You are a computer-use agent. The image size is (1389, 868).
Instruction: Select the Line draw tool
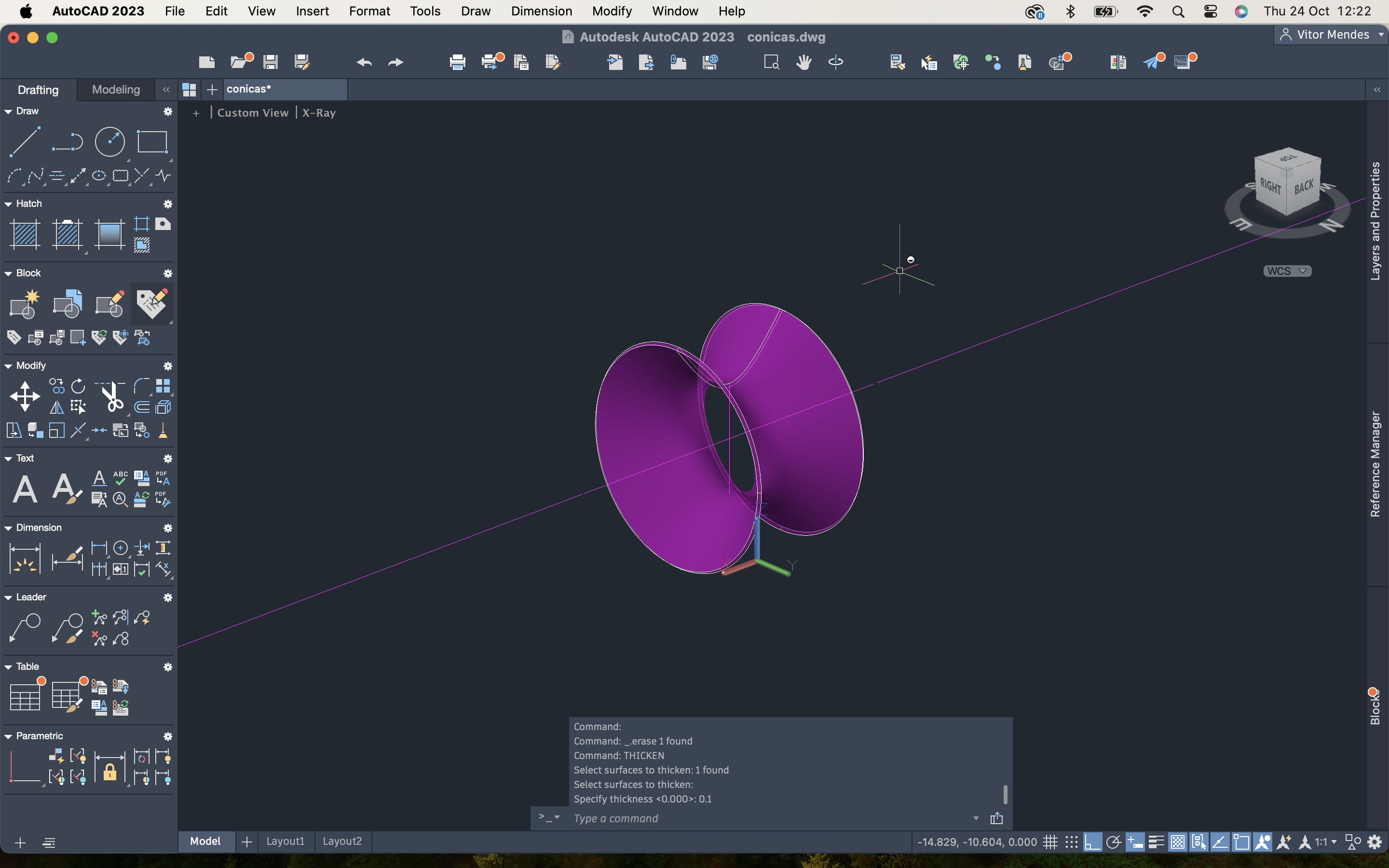(x=25, y=142)
